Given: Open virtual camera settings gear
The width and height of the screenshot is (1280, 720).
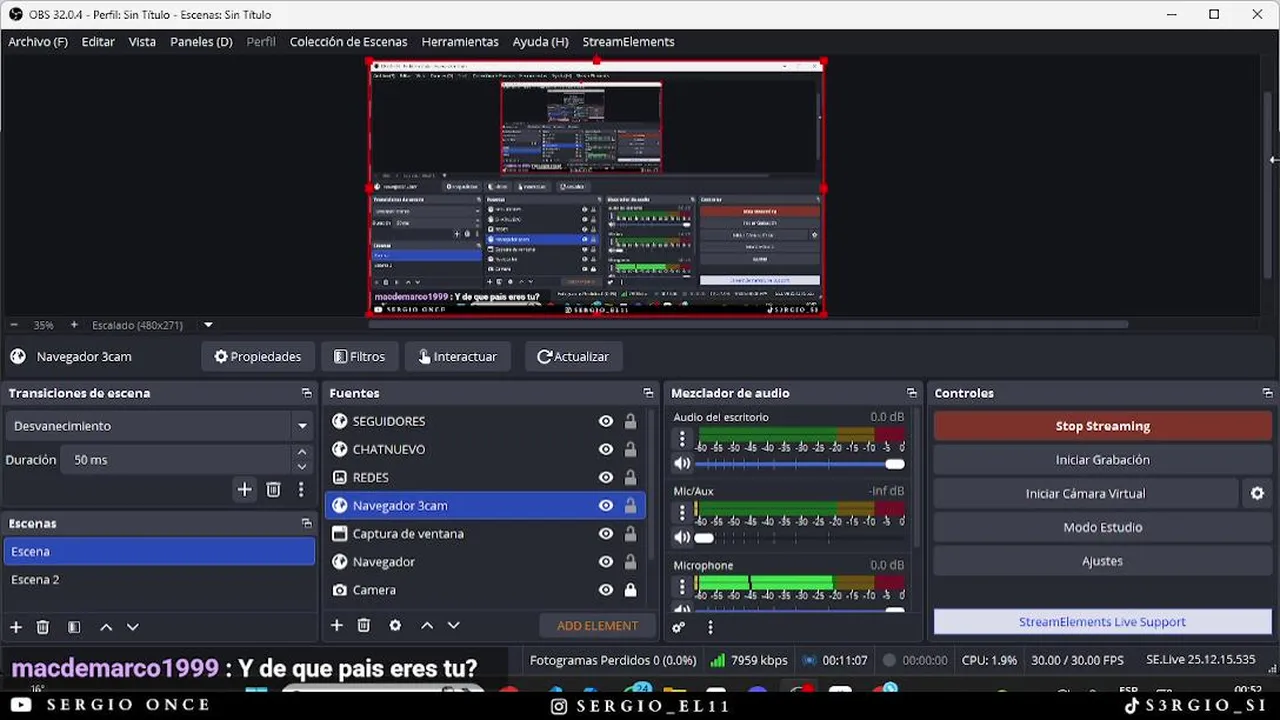Looking at the screenshot, I should [x=1257, y=494].
